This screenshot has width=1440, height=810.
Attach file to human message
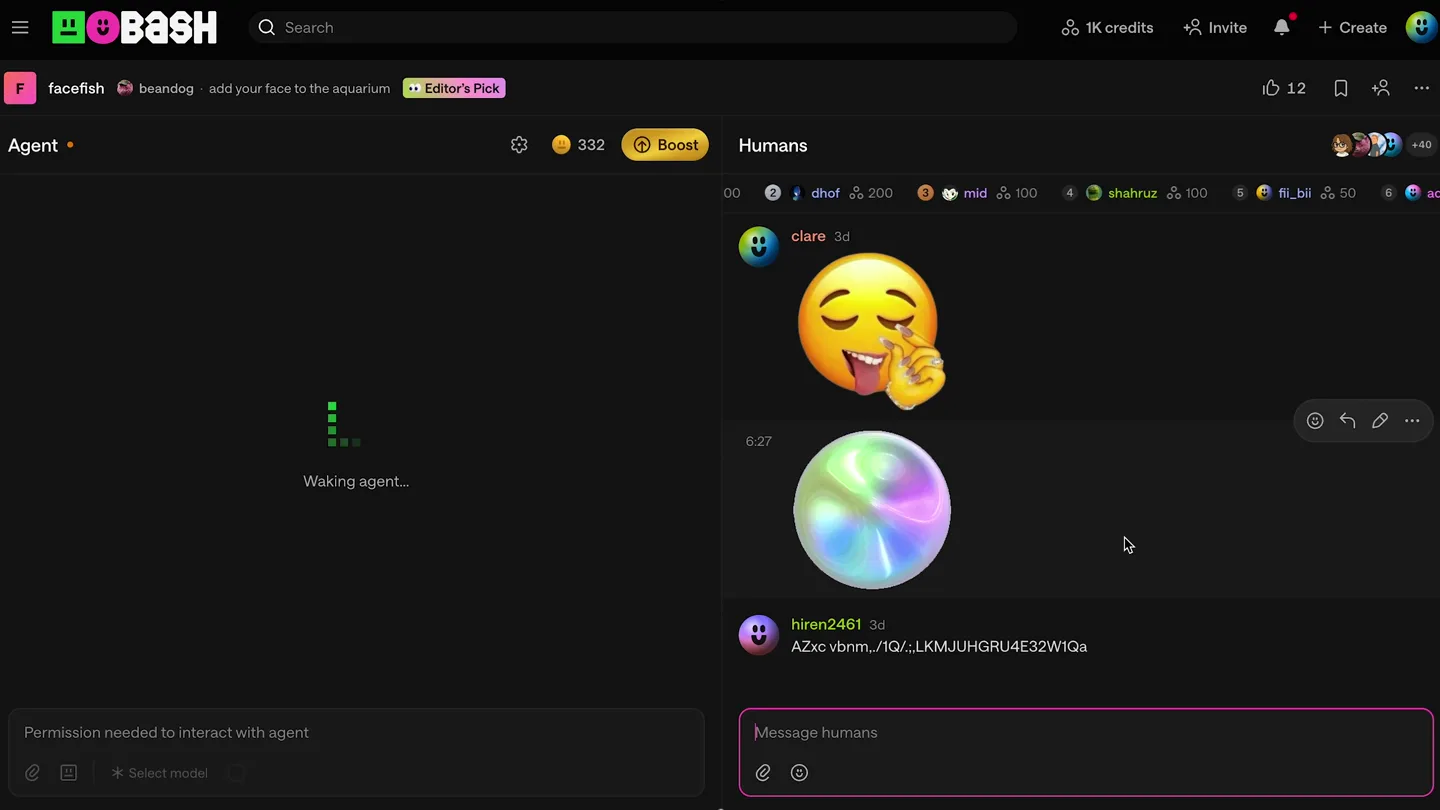tap(763, 772)
